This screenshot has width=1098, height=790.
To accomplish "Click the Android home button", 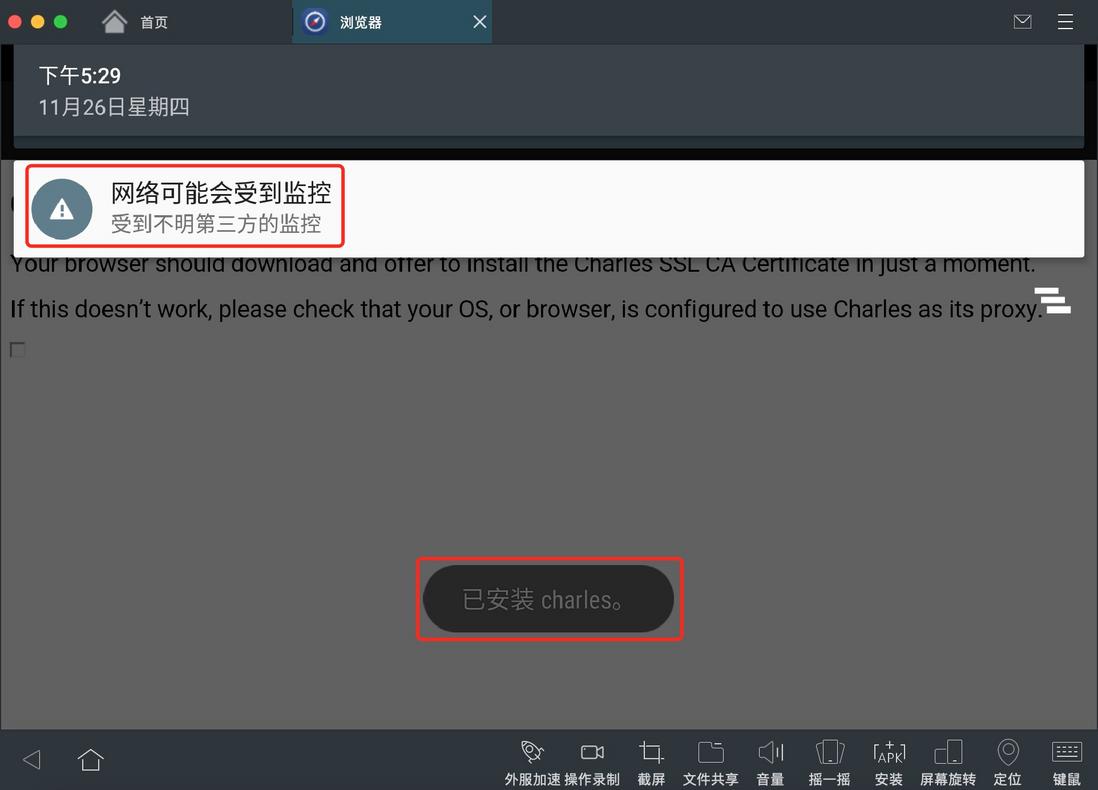I will [90, 759].
